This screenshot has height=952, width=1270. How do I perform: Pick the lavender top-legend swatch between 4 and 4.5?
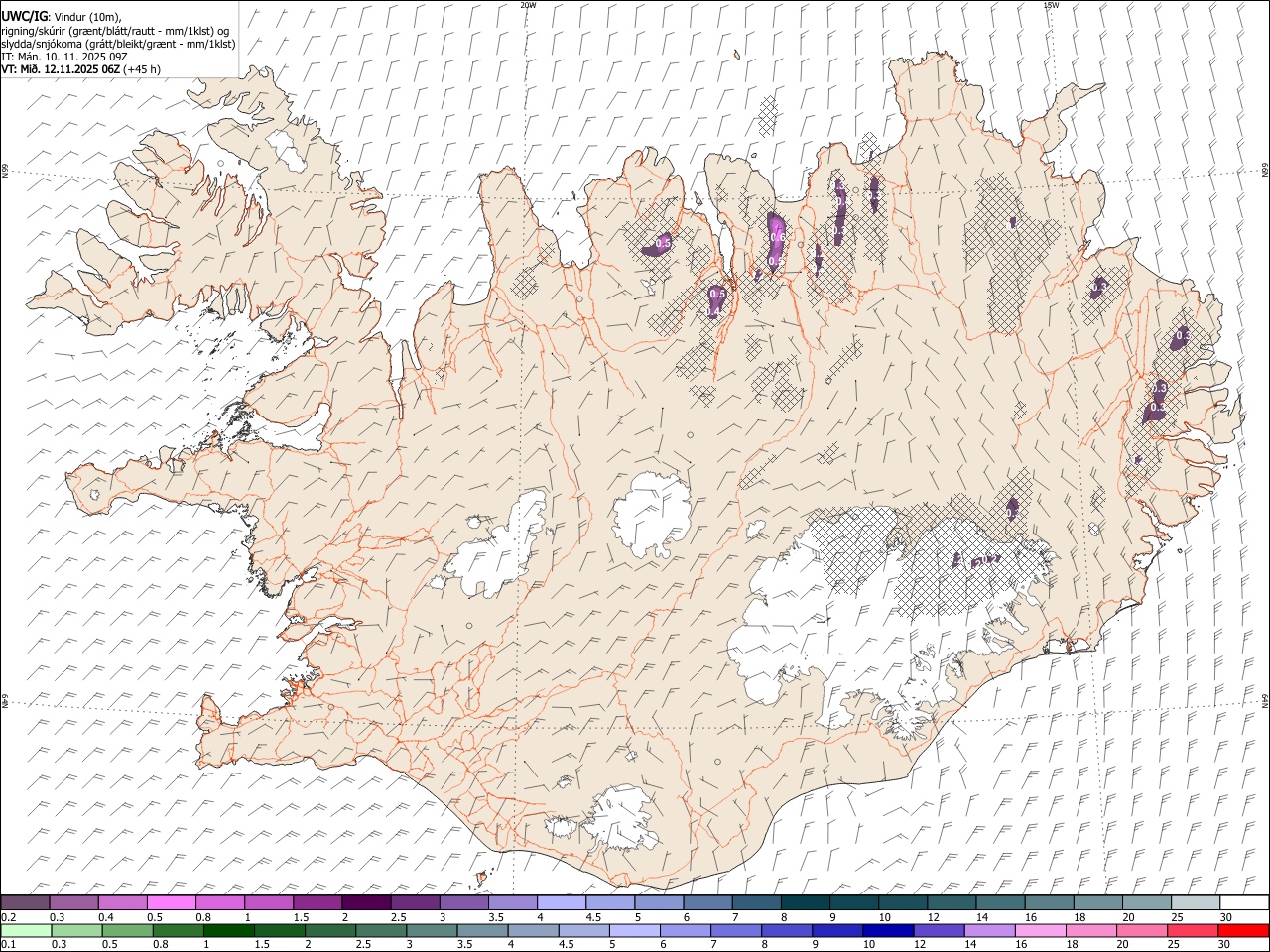(561, 903)
